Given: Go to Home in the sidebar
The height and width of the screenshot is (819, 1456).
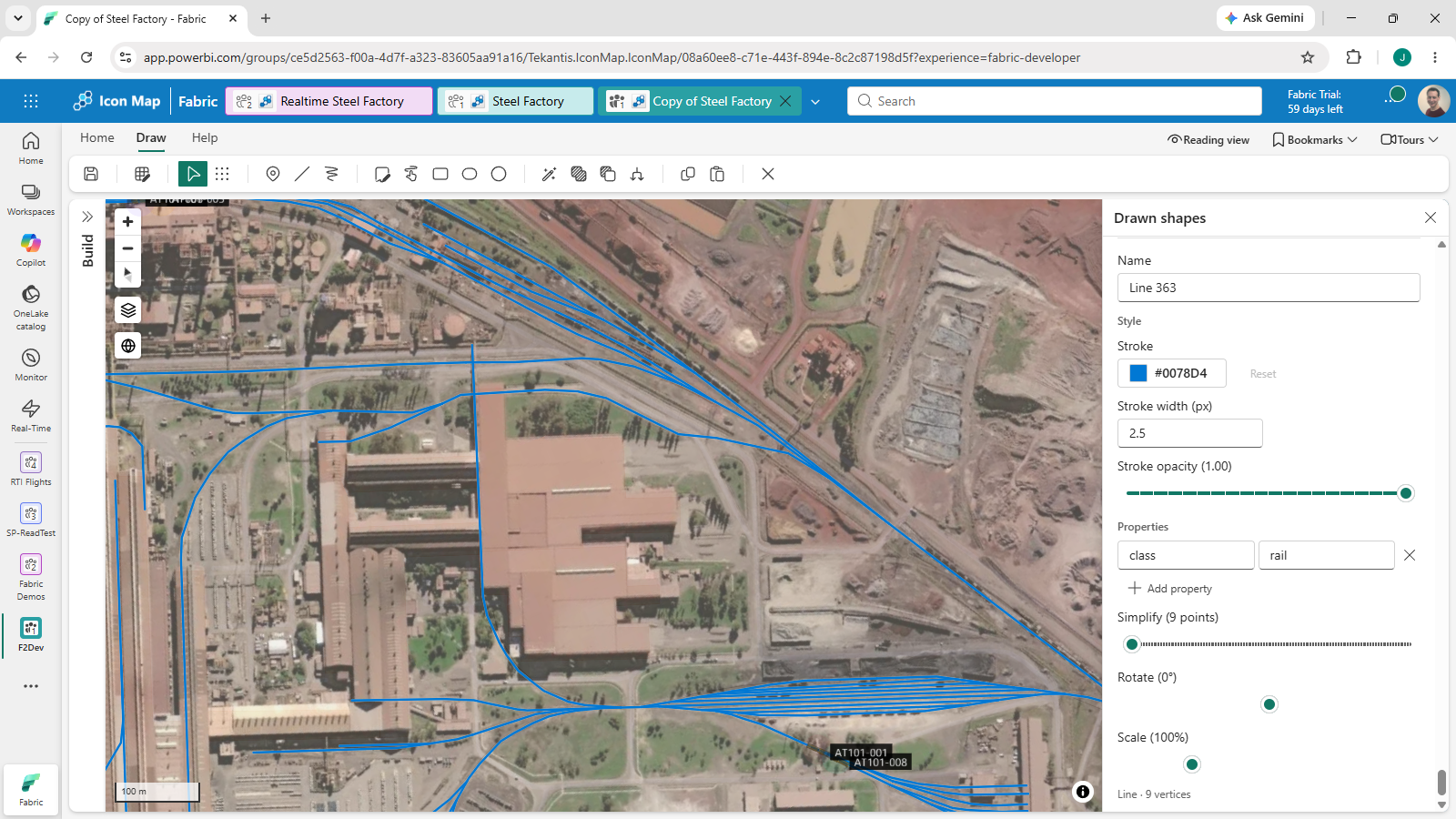Looking at the screenshot, I should (x=31, y=147).
